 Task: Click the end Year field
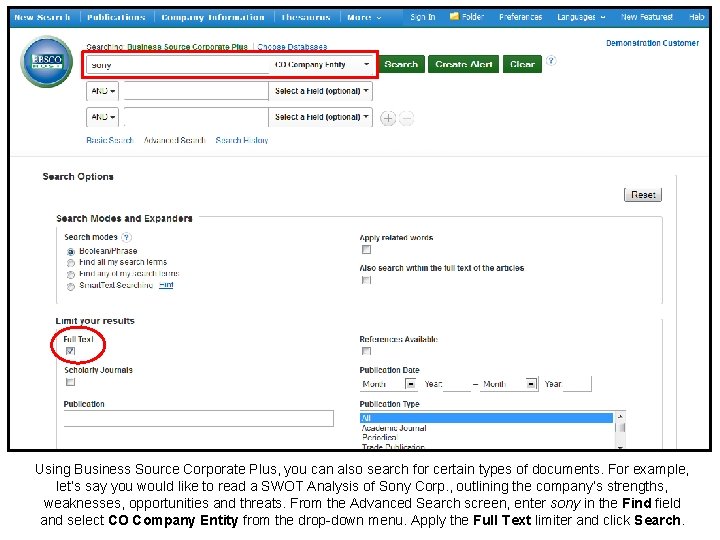577,384
